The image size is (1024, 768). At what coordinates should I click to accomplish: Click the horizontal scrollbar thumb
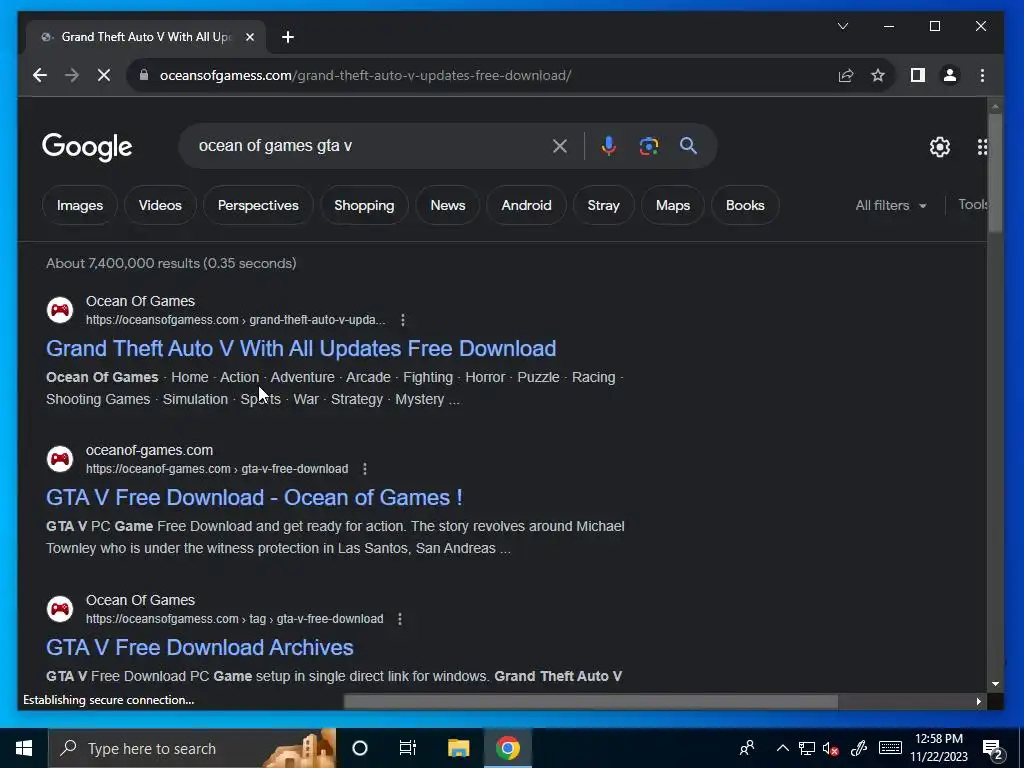coord(590,701)
